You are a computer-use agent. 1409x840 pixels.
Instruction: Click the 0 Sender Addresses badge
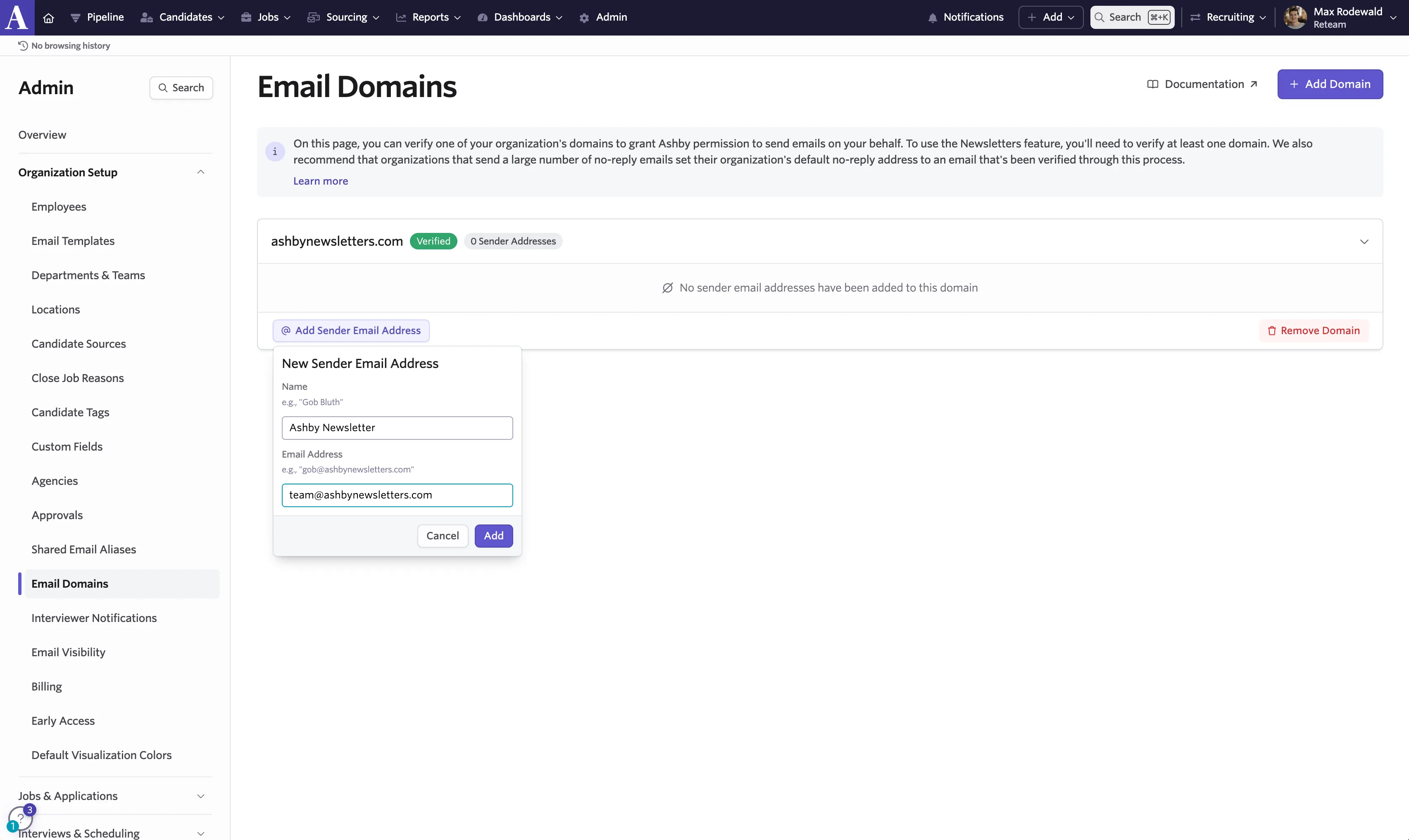513,241
